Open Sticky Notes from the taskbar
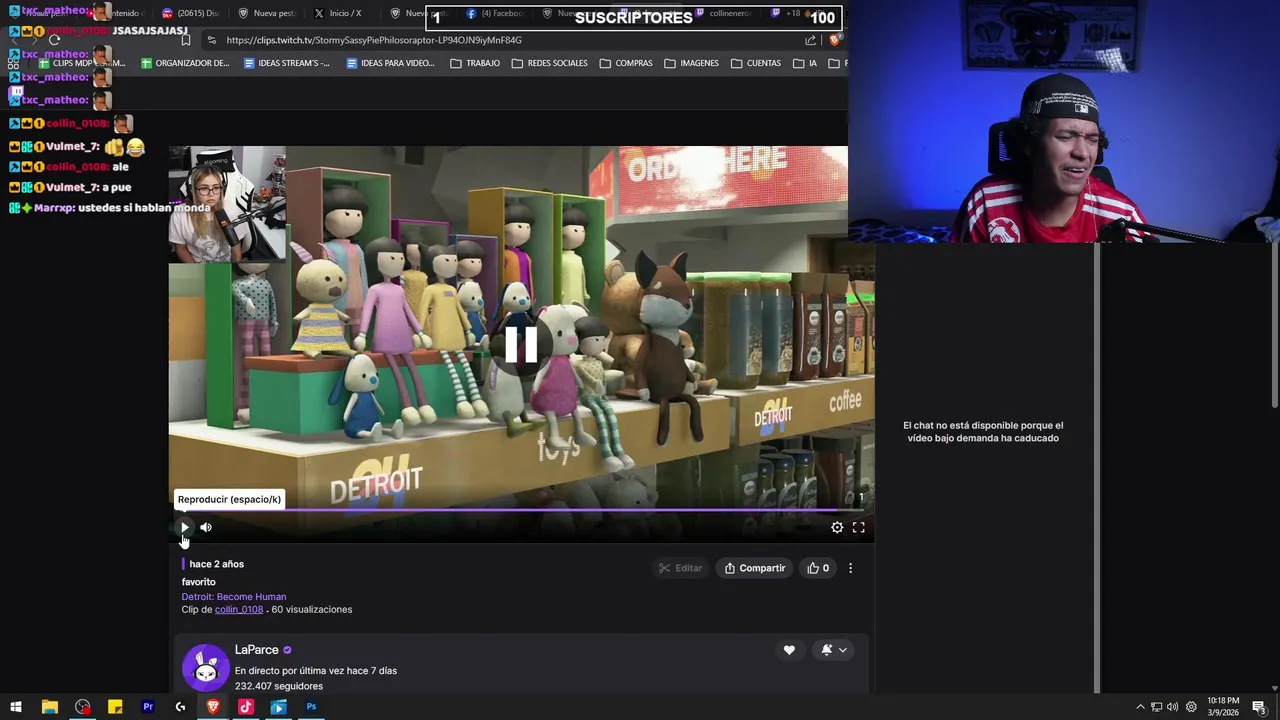The height and width of the screenshot is (720, 1280). [x=115, y=707]
